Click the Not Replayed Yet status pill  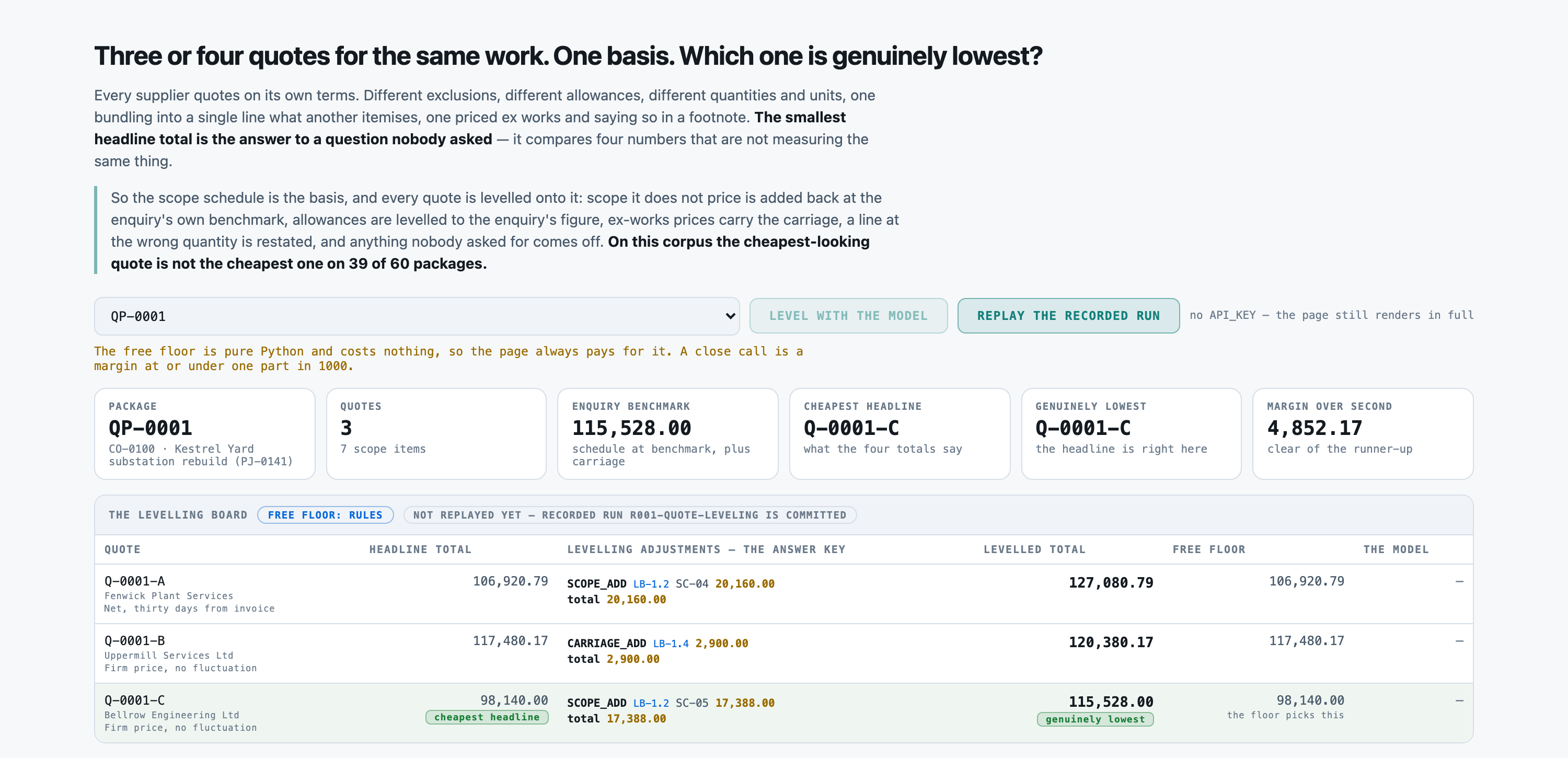coord(629,515)
